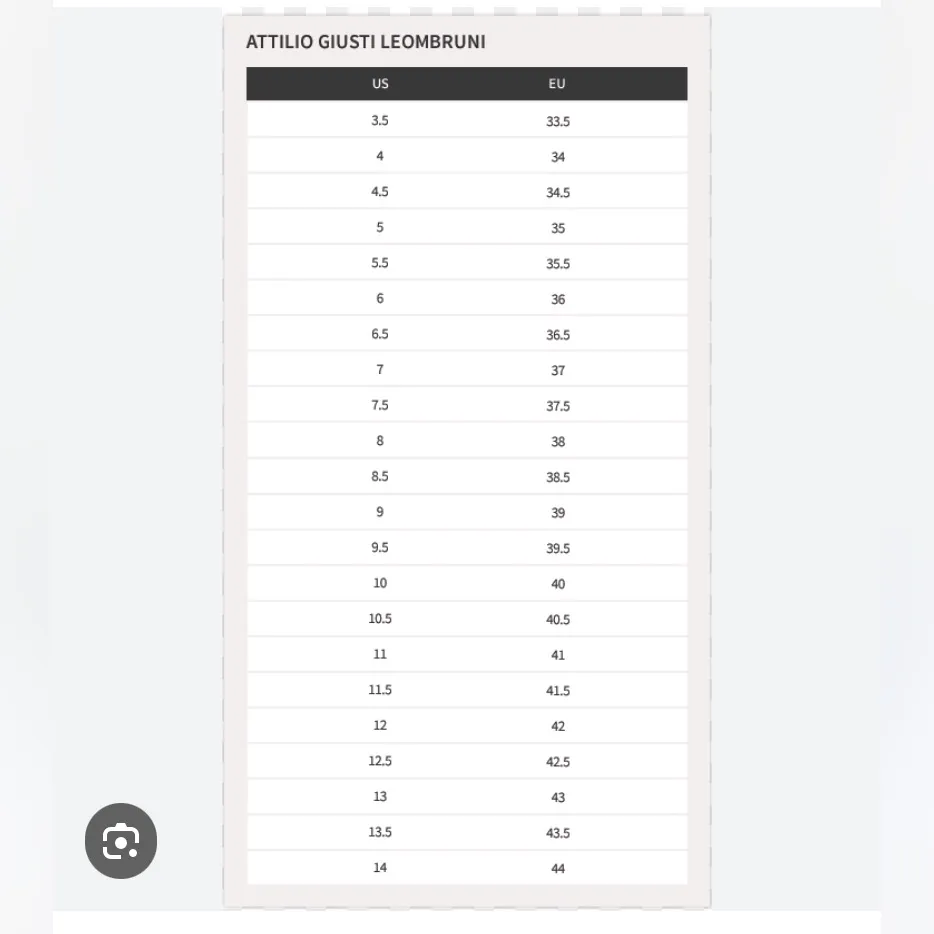Select US size 6.5 cell
The height and width of the screenshot is (934, 934).
[x=380, y=334]
